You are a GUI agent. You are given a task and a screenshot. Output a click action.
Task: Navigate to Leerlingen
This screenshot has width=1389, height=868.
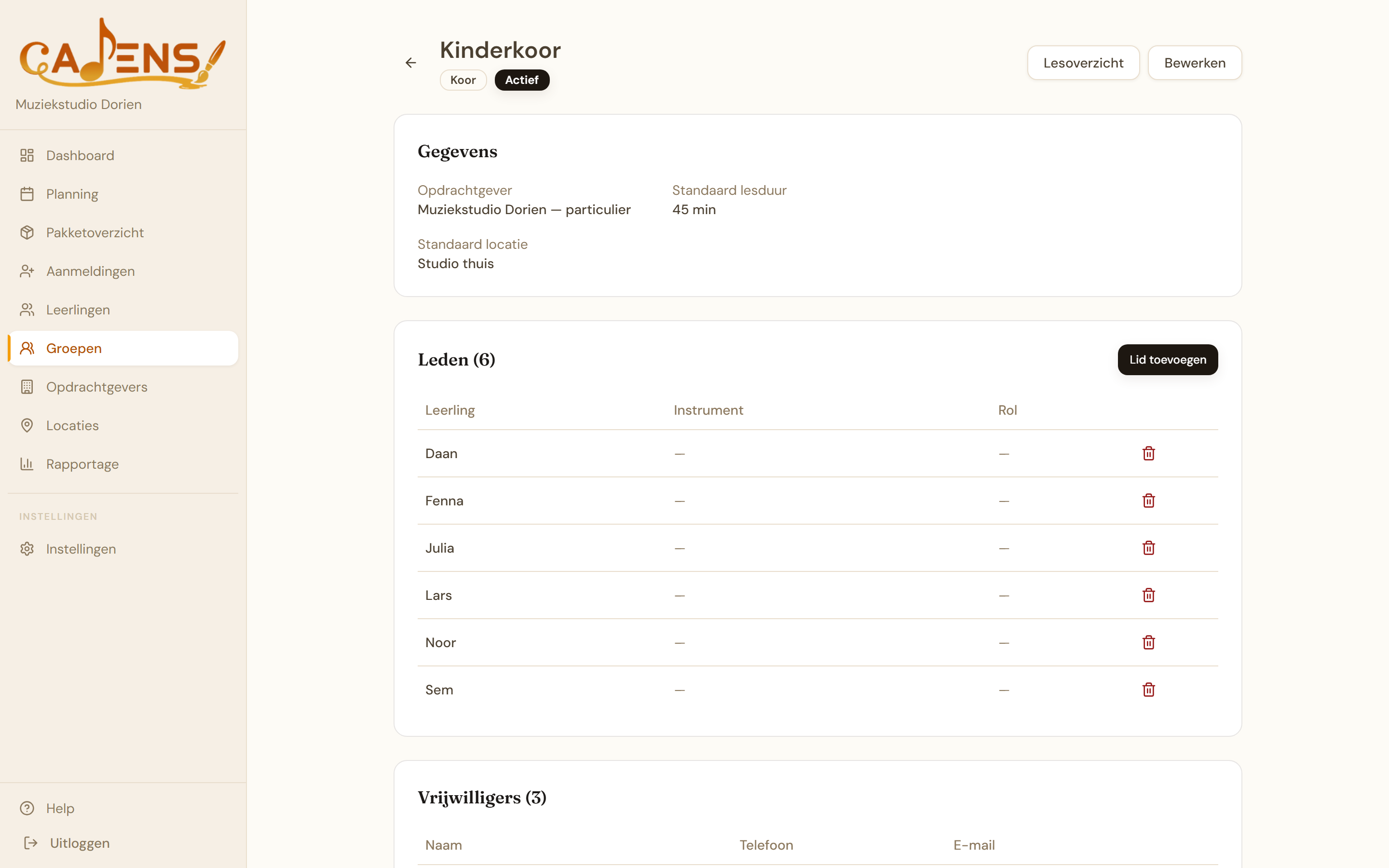(x=123, y=310)
